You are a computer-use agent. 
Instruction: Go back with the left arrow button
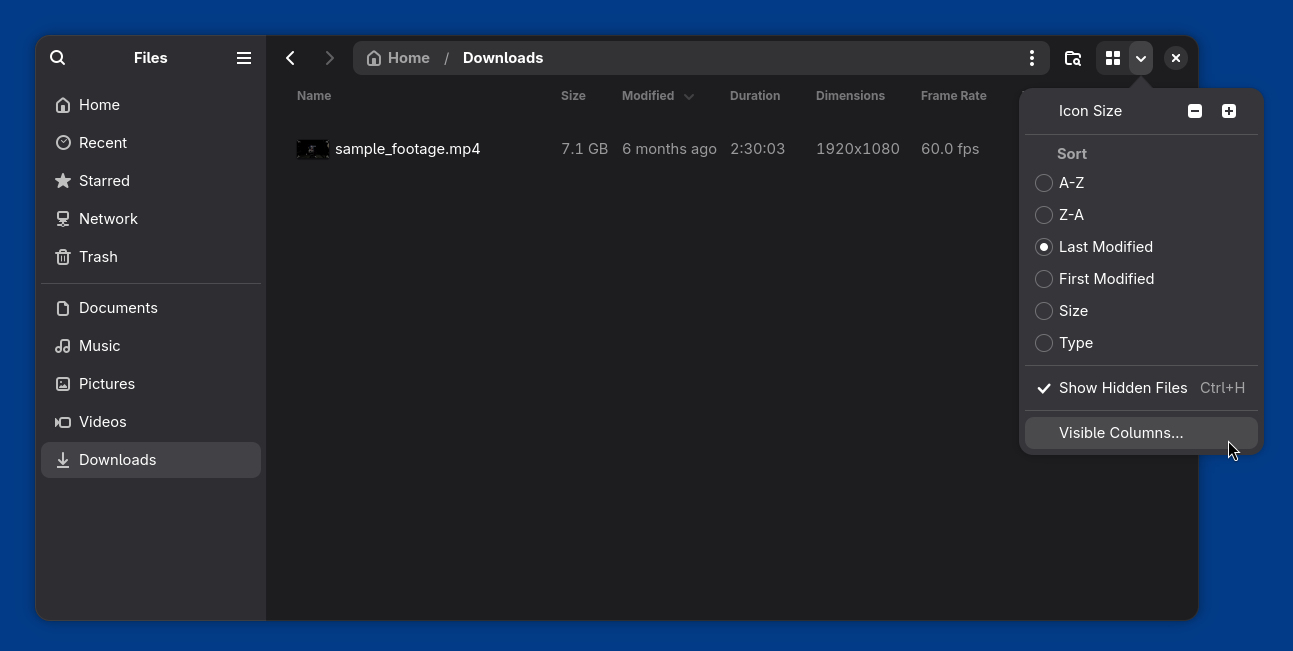click(291, 58)
